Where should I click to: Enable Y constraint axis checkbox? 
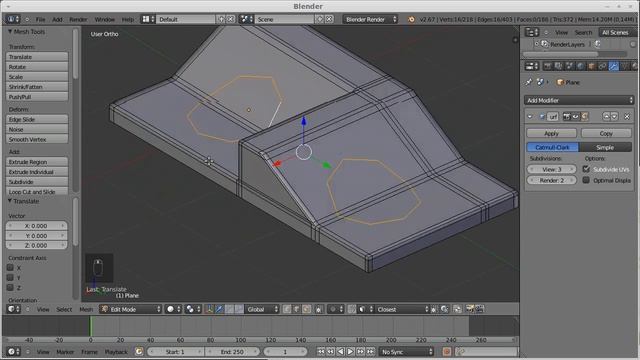[x=10, y=278]
